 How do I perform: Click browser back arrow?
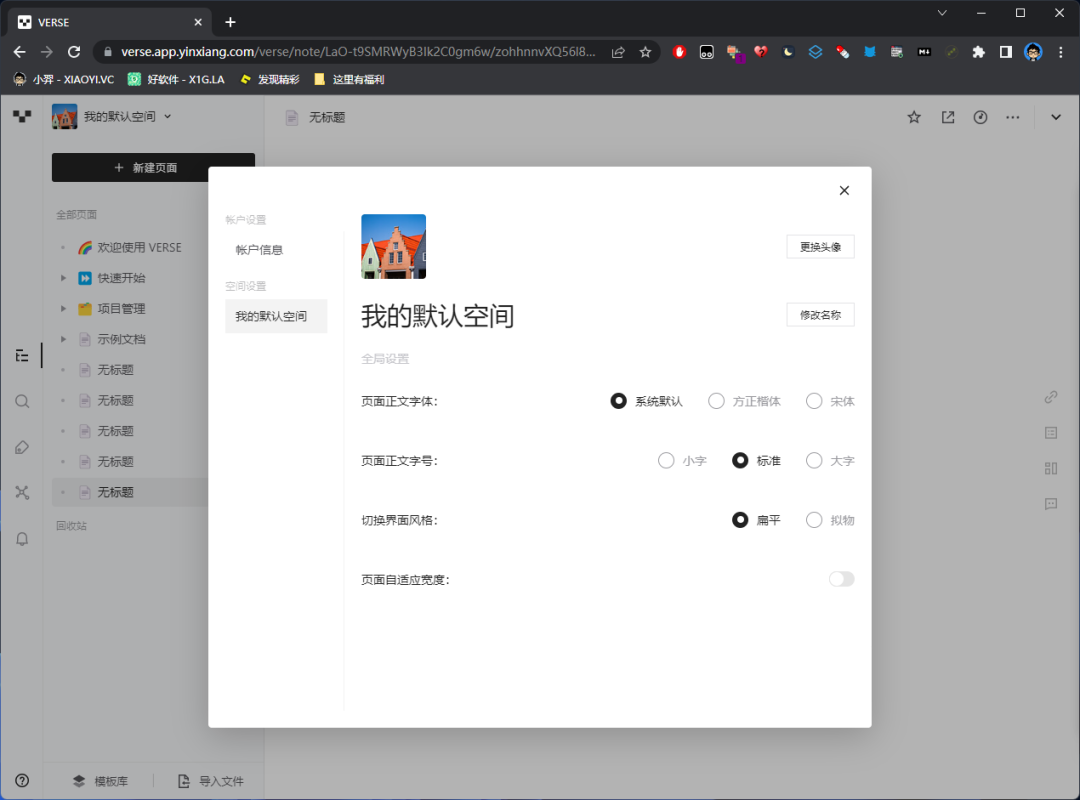click(19, 52)
